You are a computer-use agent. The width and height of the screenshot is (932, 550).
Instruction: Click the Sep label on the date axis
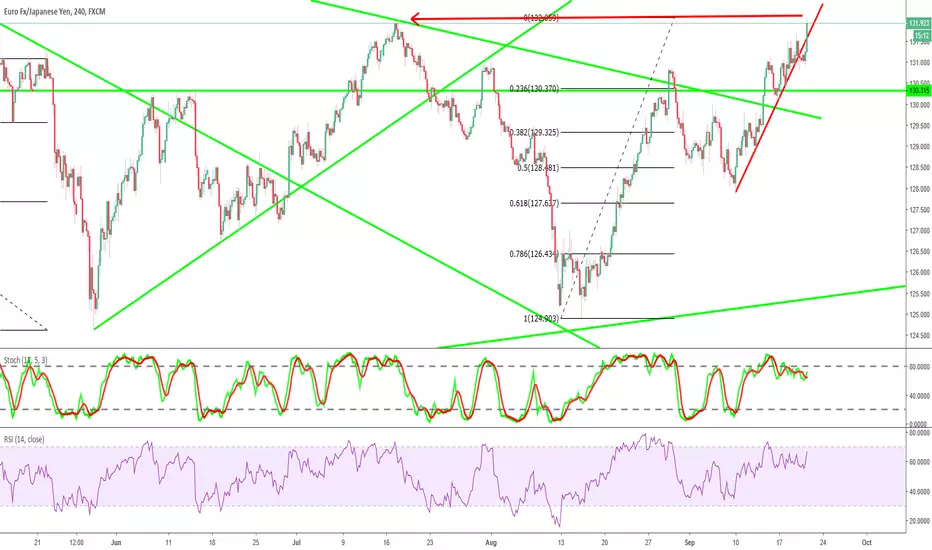coord(689,542)
